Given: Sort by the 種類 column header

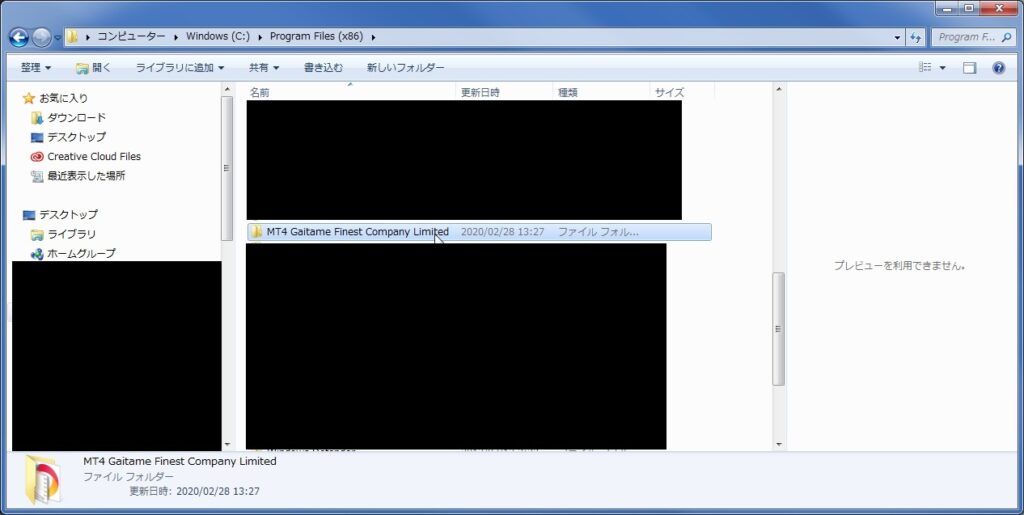Looking at the screenshot, I should pos(601,92).
